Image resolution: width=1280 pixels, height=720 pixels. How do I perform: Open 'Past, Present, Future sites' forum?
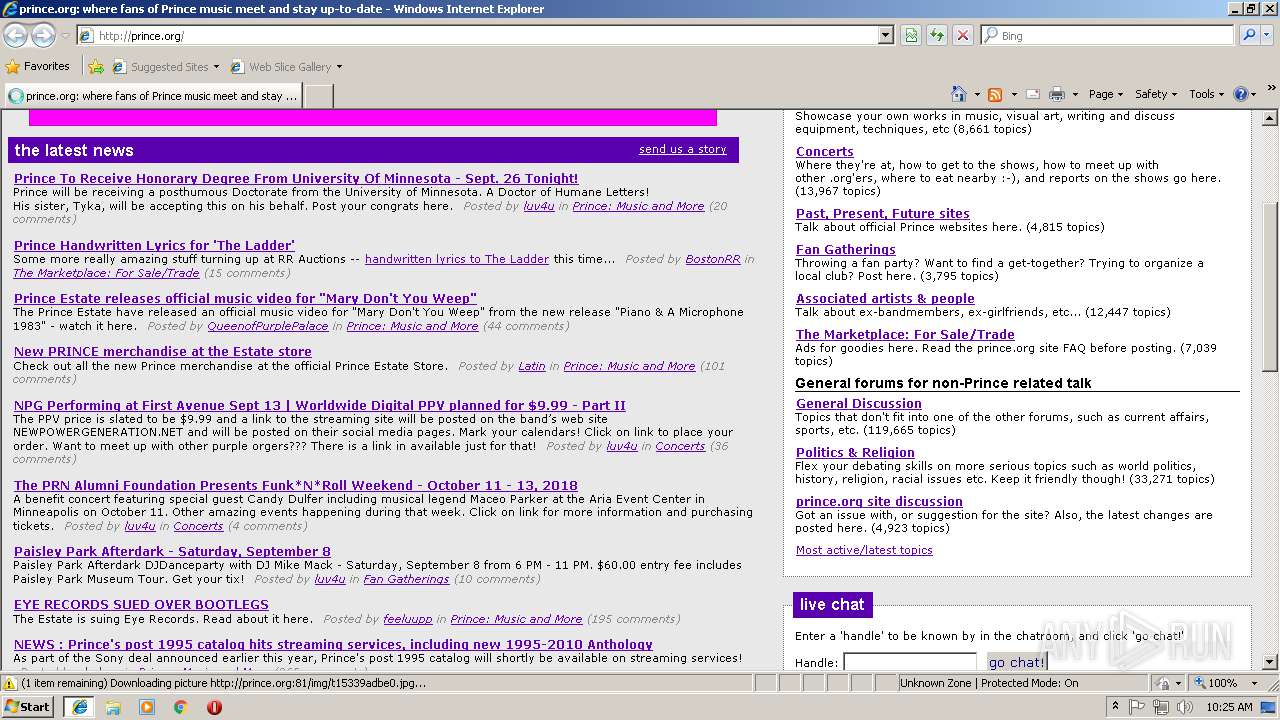pos(883,213)
